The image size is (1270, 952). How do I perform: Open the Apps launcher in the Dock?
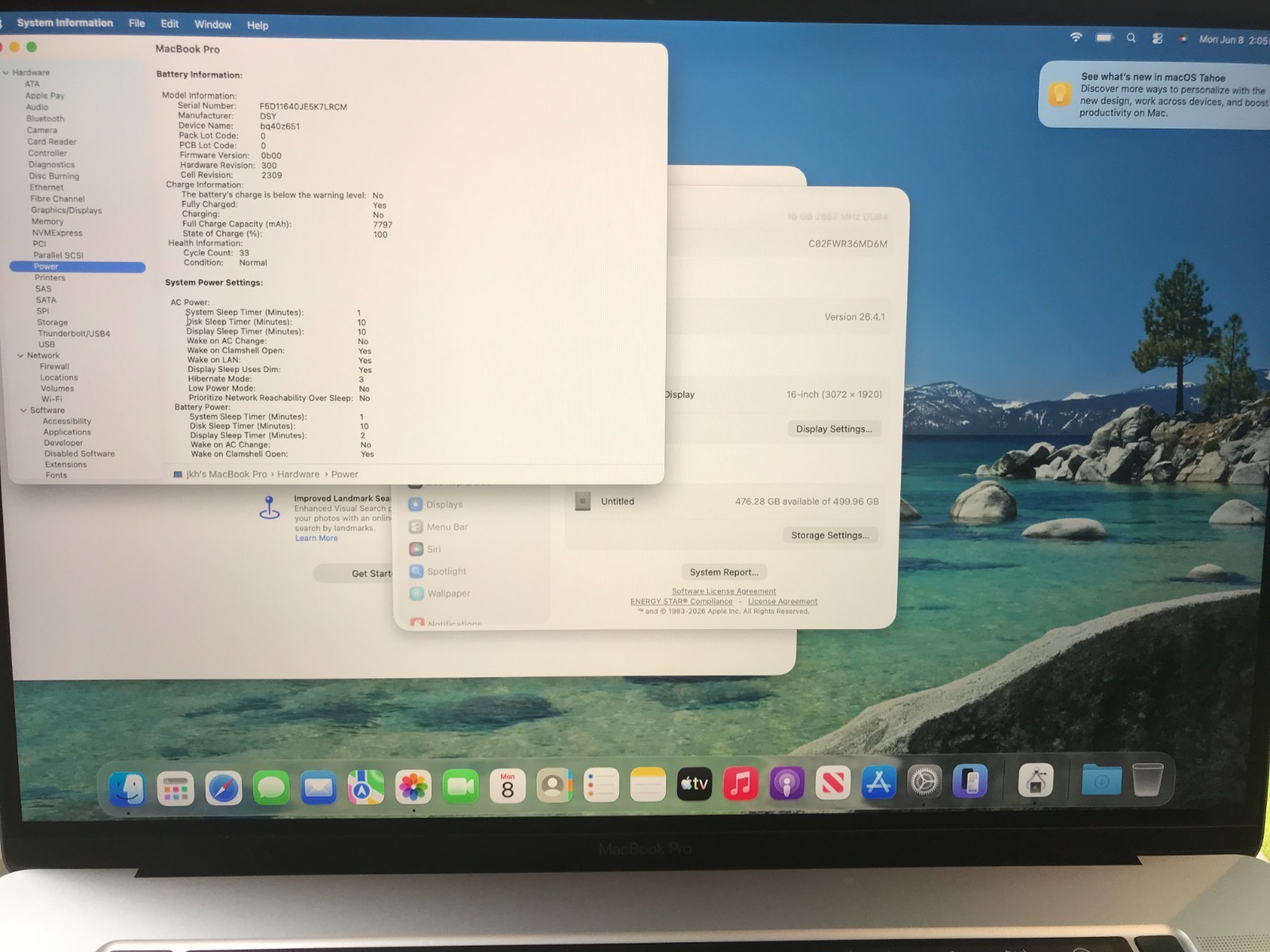(175, 789)
